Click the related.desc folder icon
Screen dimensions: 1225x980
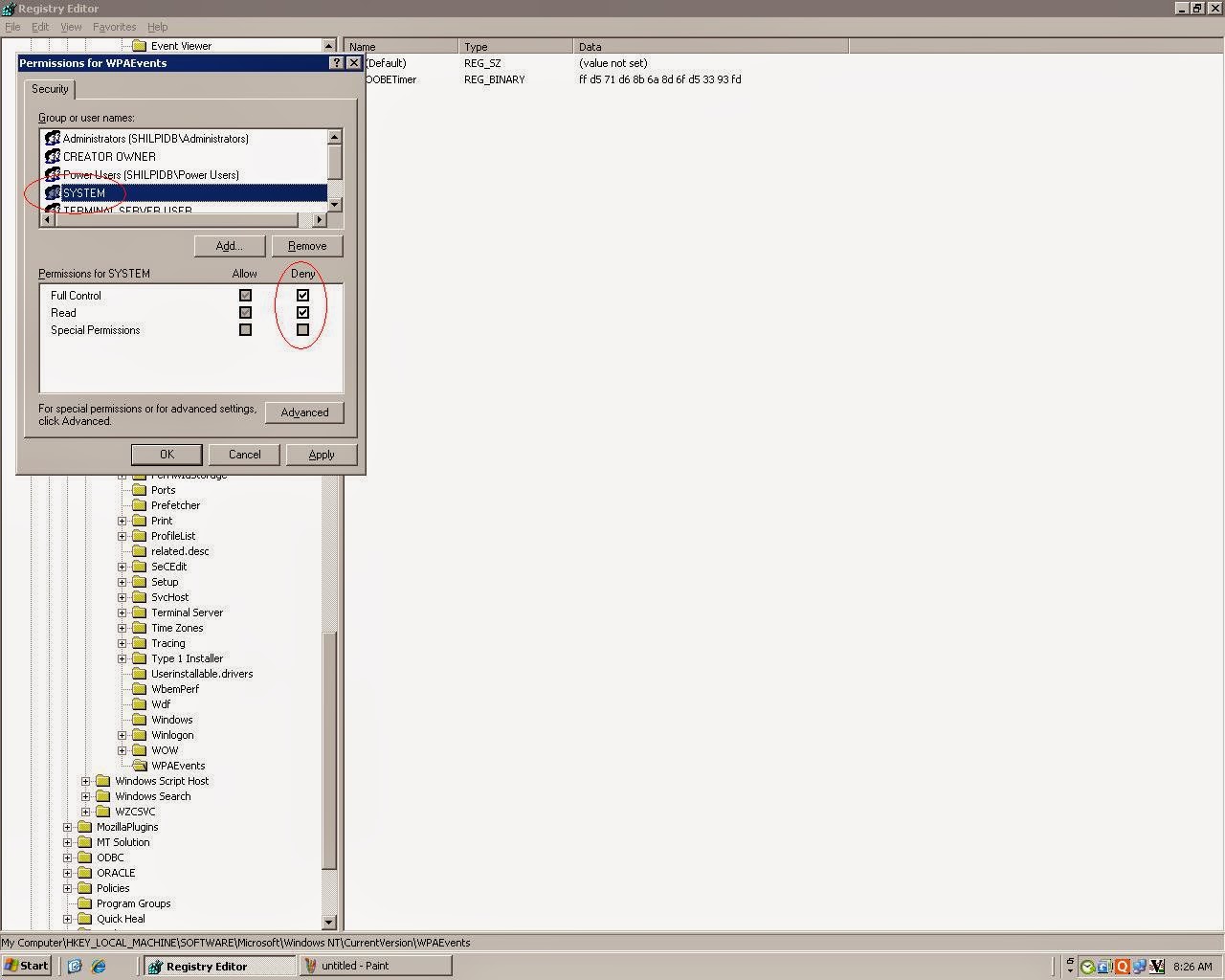pyautogui.click(x=139, y=551)
